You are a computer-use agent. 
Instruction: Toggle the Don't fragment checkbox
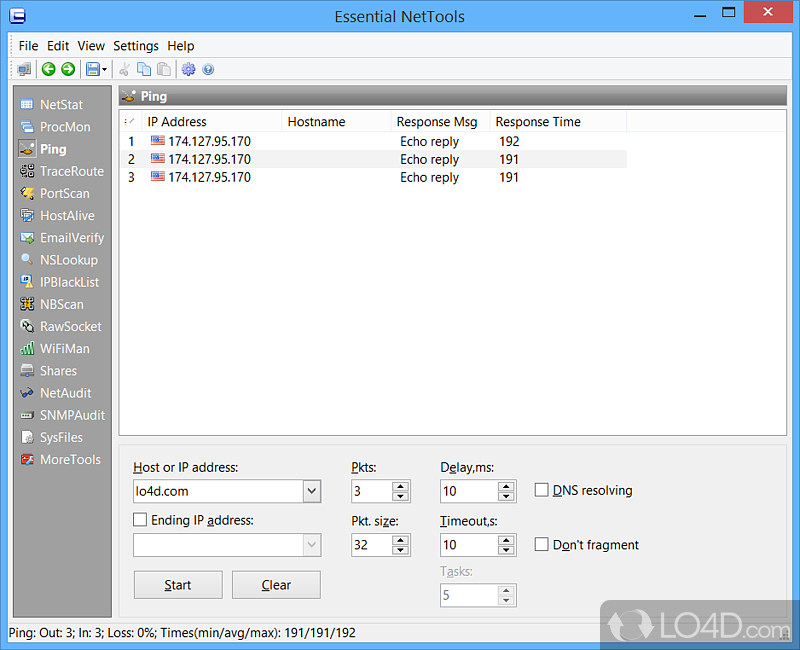[x=542, y=545]
